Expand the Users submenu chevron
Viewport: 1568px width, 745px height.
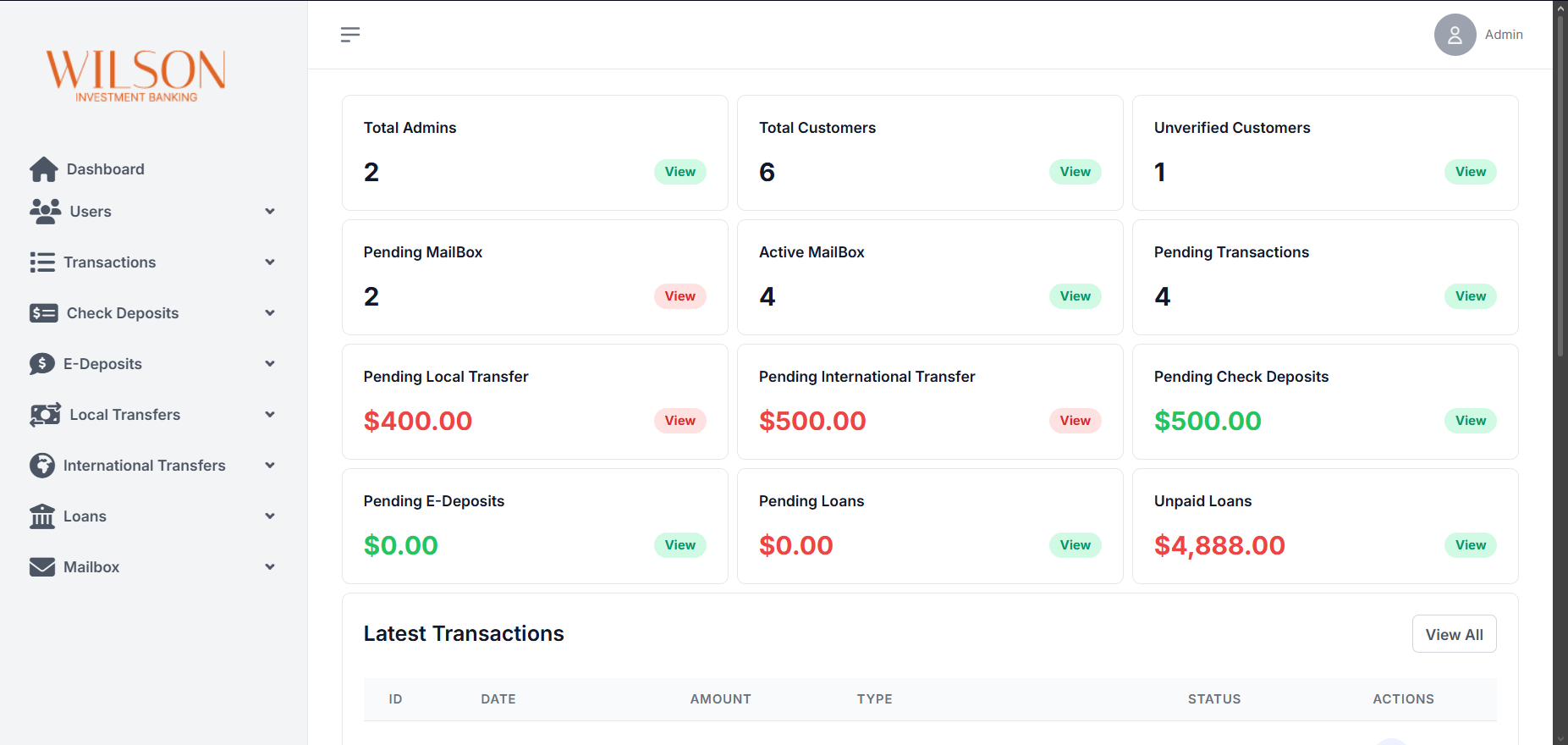tap(270, 212)
